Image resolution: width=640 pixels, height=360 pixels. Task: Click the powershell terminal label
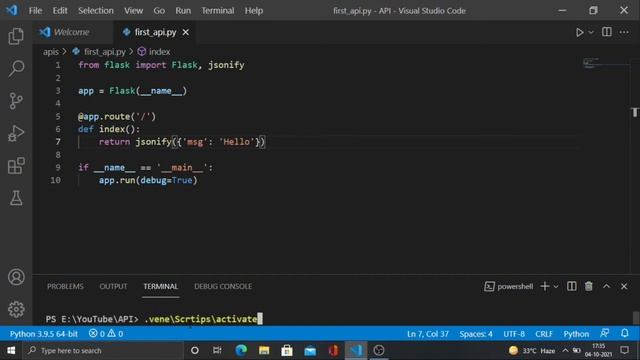tap(509, 287)
